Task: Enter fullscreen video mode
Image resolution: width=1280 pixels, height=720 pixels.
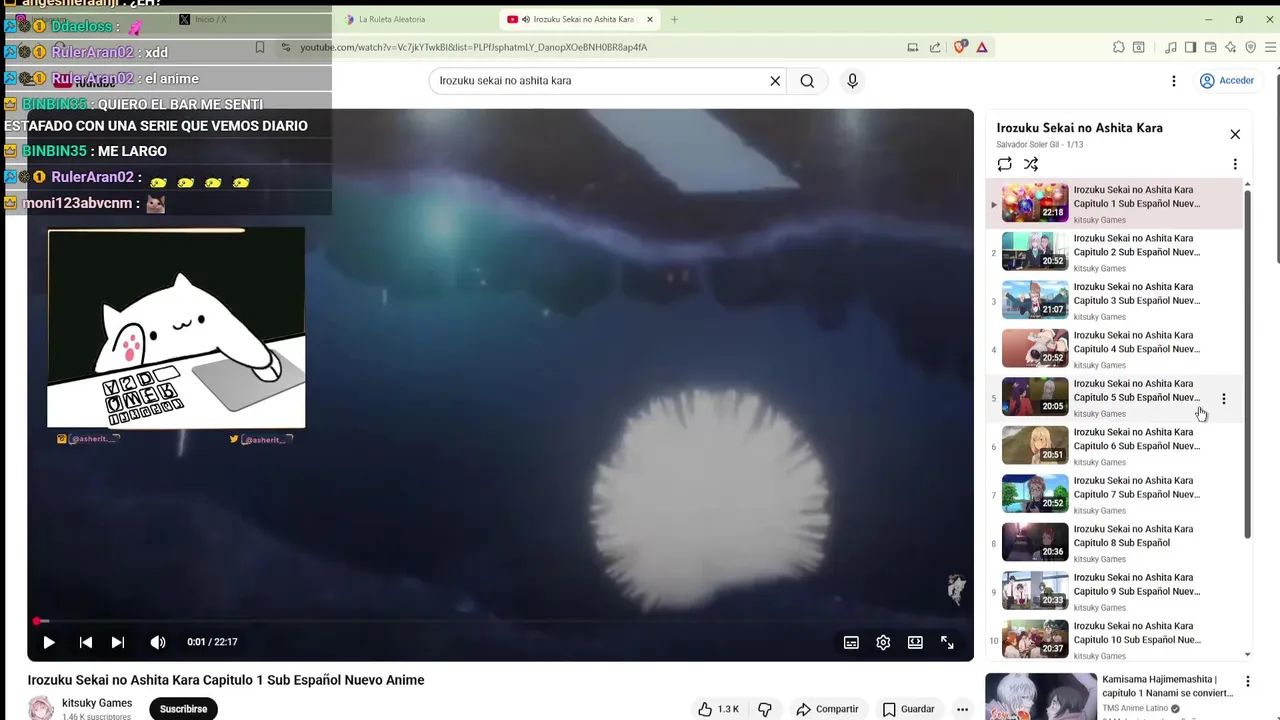Action: 947,643
